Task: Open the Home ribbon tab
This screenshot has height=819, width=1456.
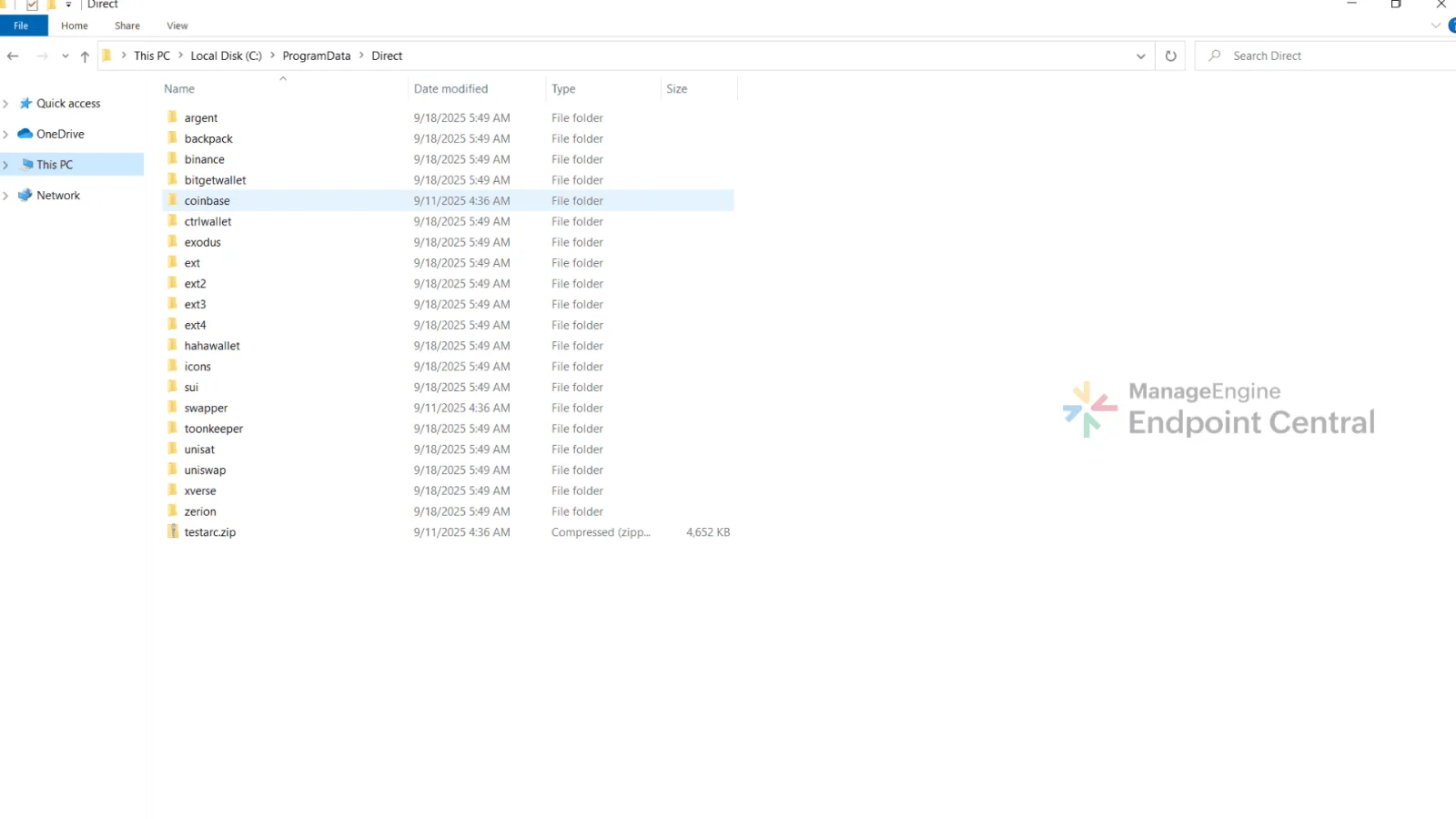Action: (x=75, y=25)
